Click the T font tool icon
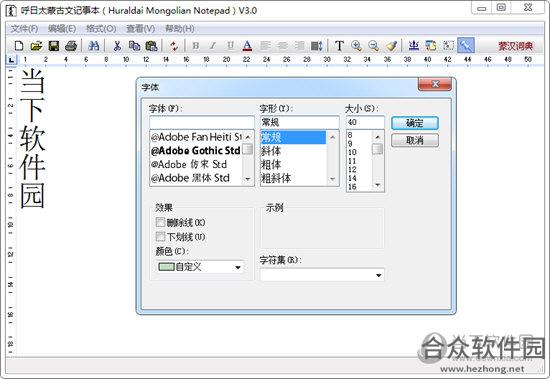 (339, 46)
